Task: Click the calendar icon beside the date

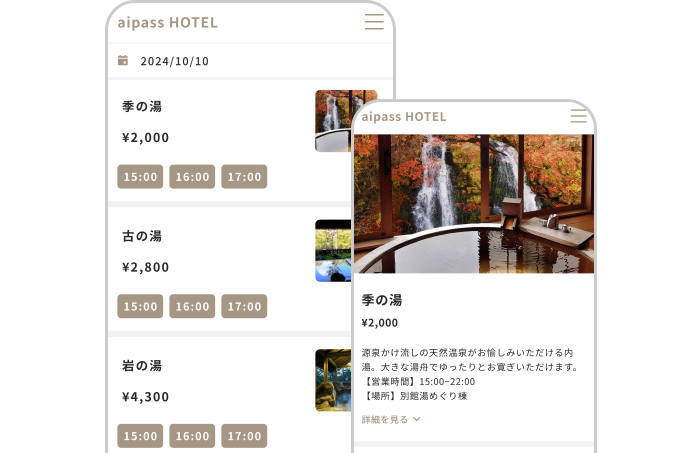Action: pos(123,61)
